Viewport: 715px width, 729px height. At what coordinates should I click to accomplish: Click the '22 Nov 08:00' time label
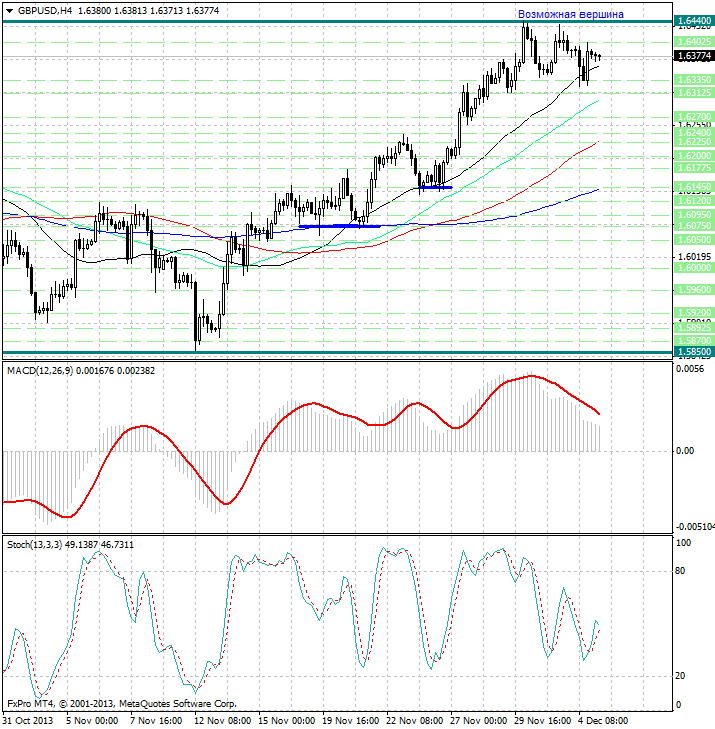point(415,721)
